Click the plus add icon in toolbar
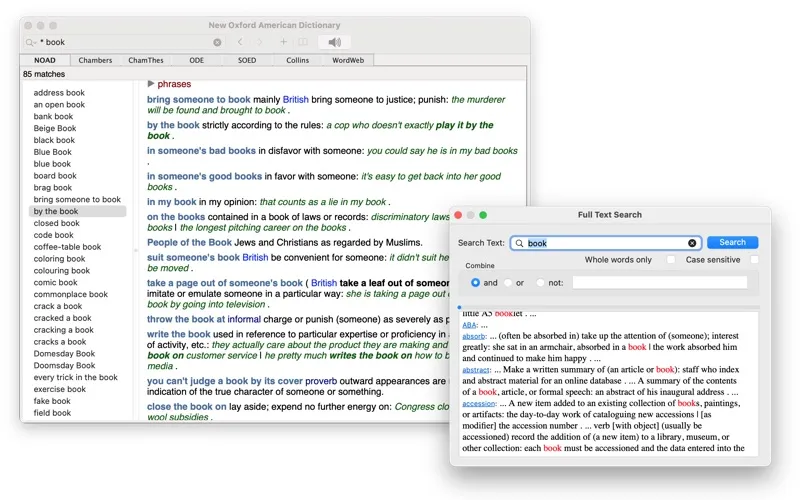 point(284,42)
